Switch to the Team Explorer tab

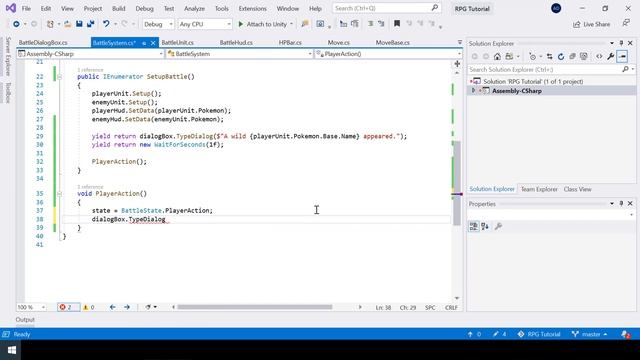point(539,189)
